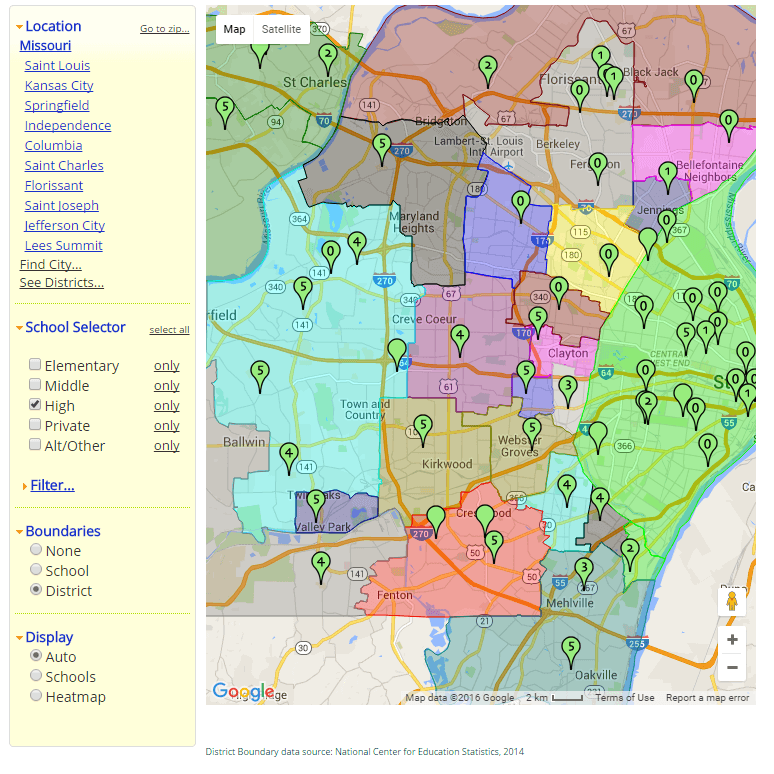This screenshot has width=774, height=774.
Task: Enable the Private school checkbox
Action: [36, 425]
